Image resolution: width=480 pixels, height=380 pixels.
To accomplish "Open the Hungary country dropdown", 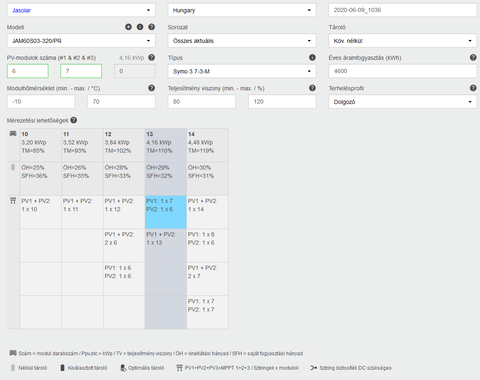I will (x=242, y=10).
